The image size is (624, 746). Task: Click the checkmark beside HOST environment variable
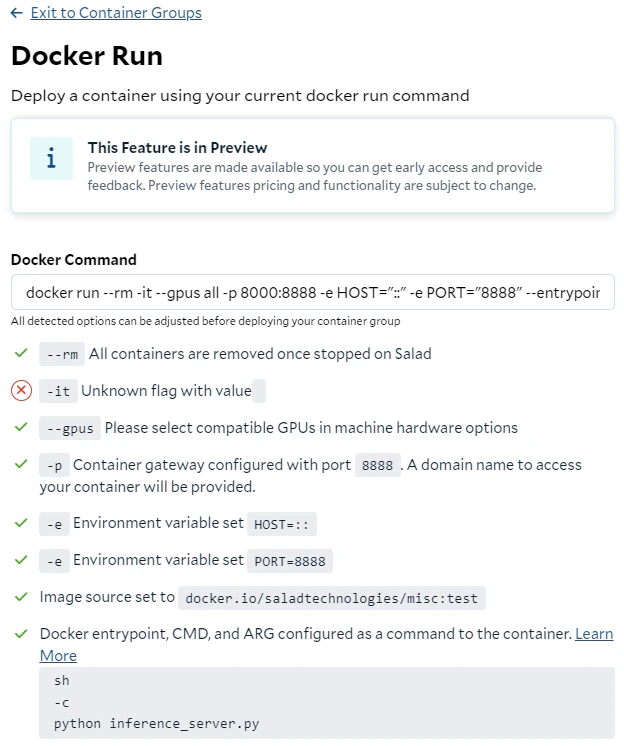pos(21,523)
